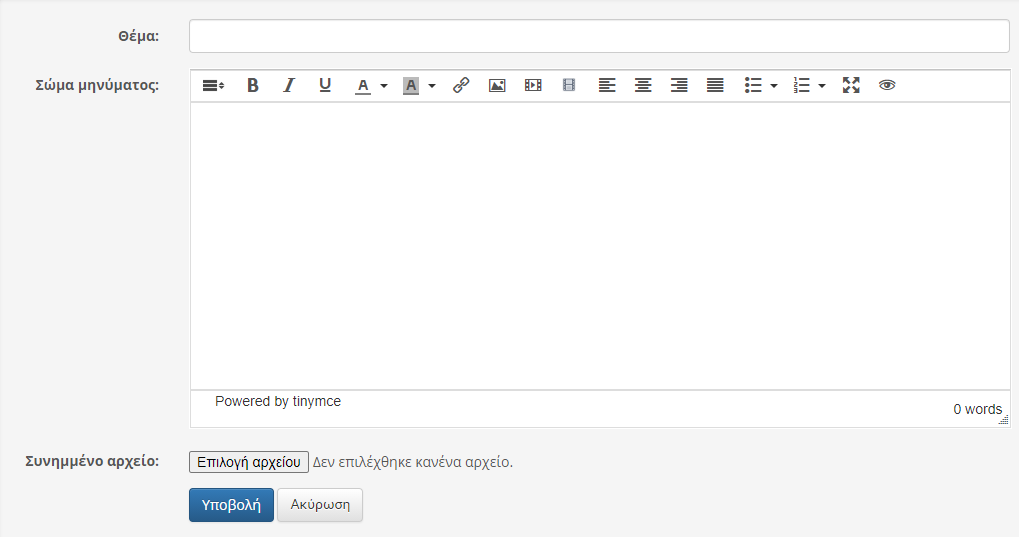Expand the bullet list style dropdown
The width and height of the screenshot is (1019, 537).
pos(774,86)
